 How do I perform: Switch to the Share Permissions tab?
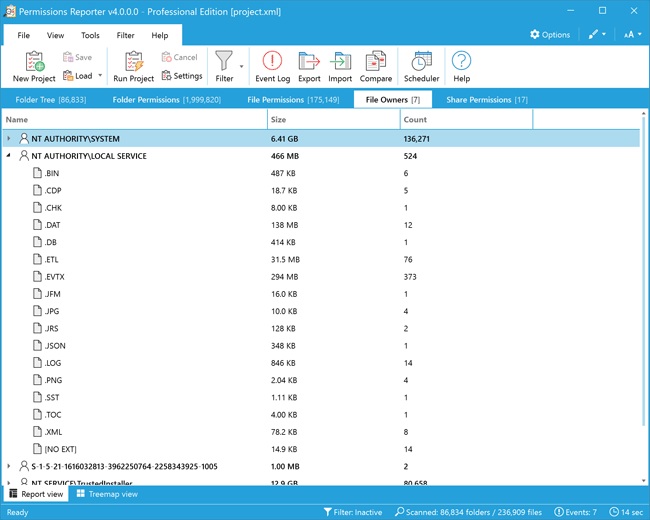pyautogui.click(x=486, y=100)
